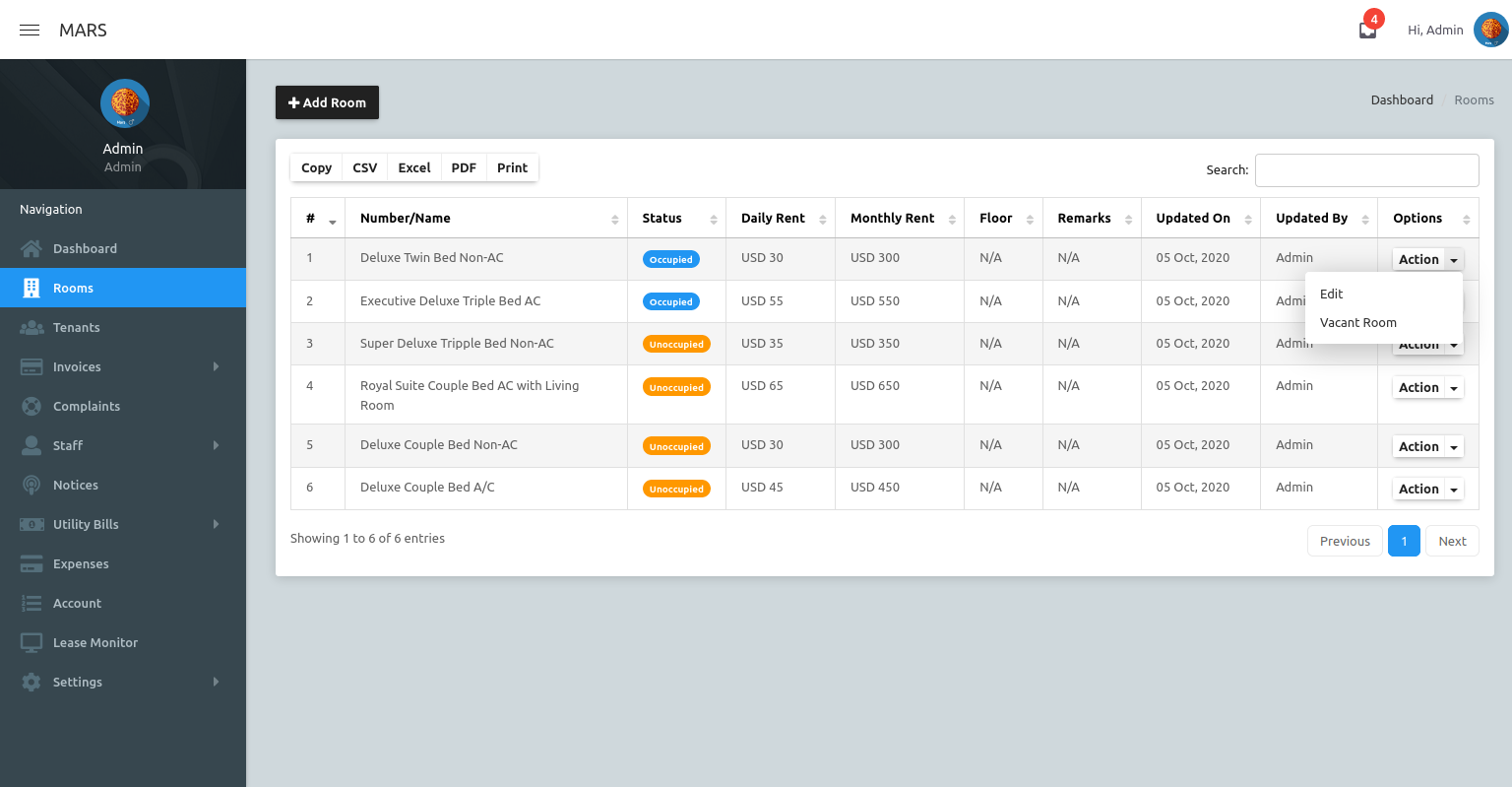Expand the Invoices submenu chevron
This screenshot has height=787, width=1512.
pos(216,366)
